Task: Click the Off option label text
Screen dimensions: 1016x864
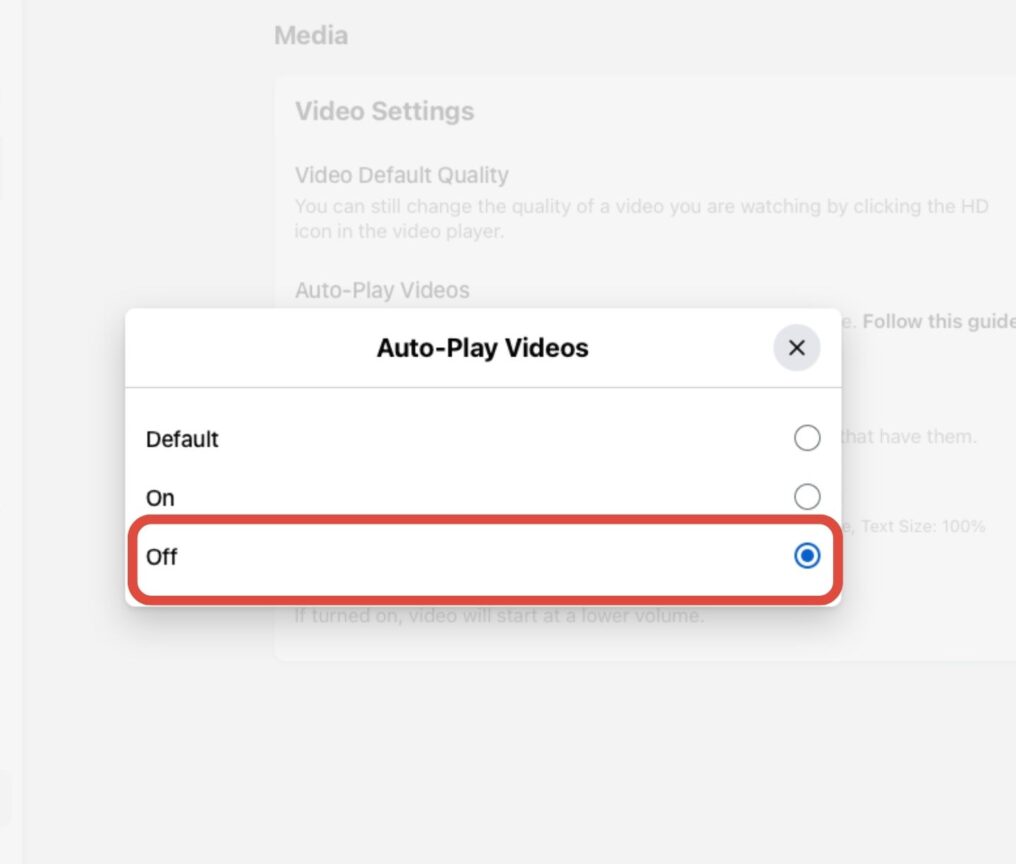Action: tap(160, 556)
